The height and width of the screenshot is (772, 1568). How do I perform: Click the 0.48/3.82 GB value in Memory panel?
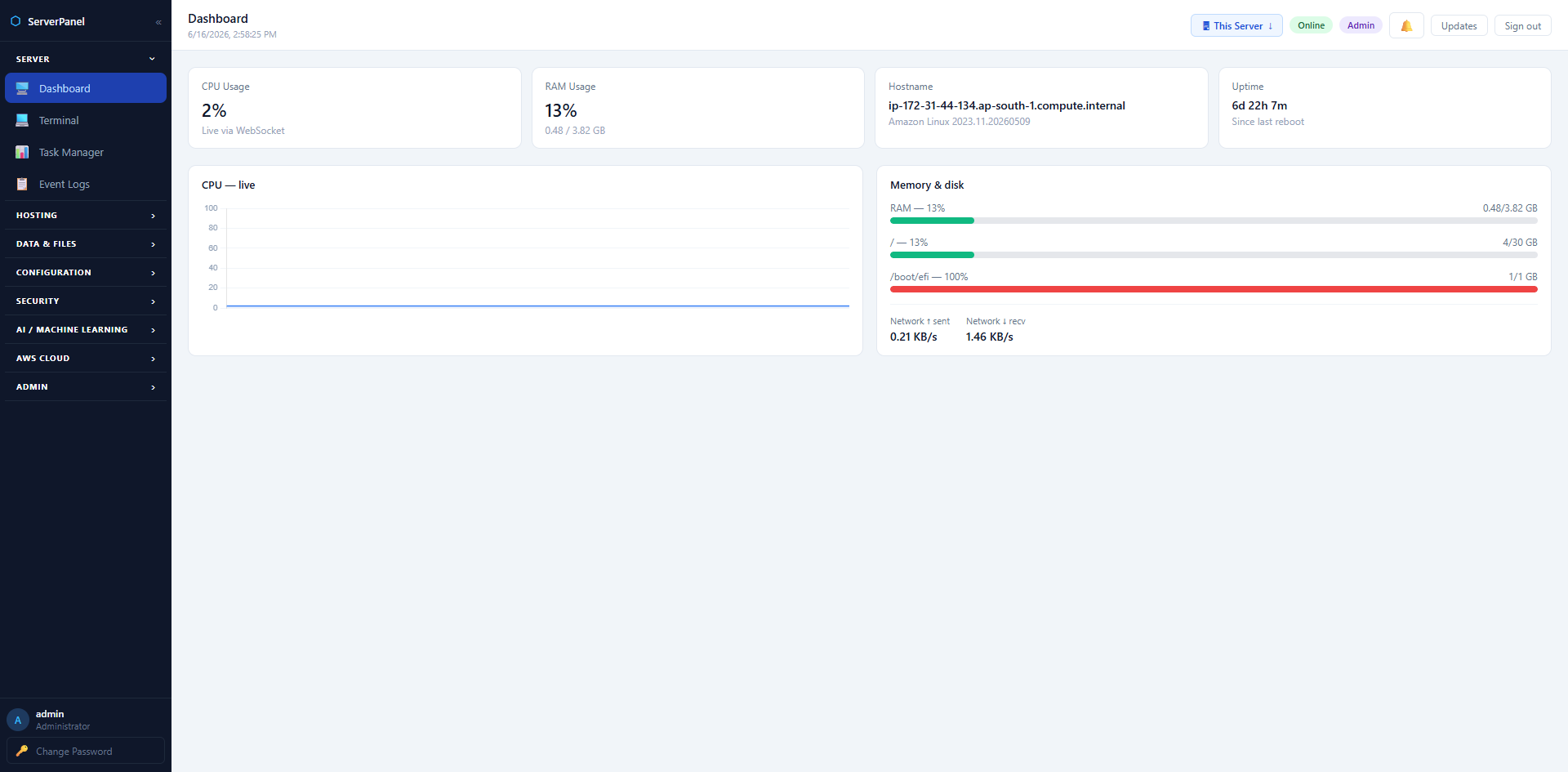pos(1510,208)
